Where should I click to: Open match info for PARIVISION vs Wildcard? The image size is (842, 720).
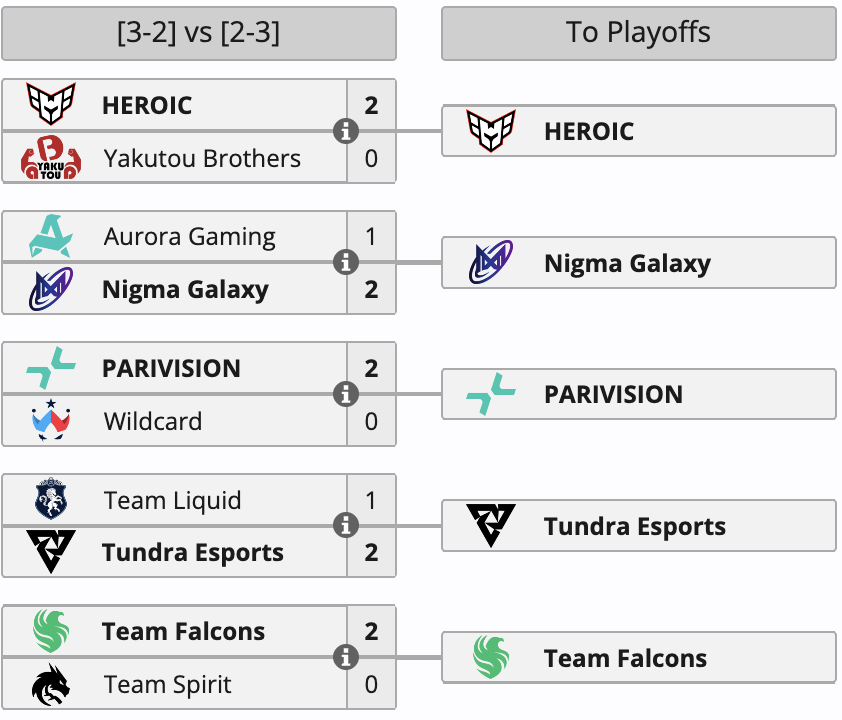[x=346, y=394]
